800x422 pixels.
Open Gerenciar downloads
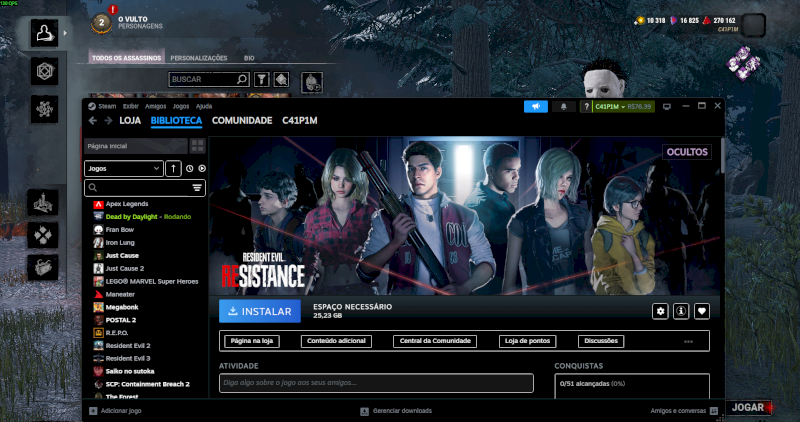click(396, 411)
